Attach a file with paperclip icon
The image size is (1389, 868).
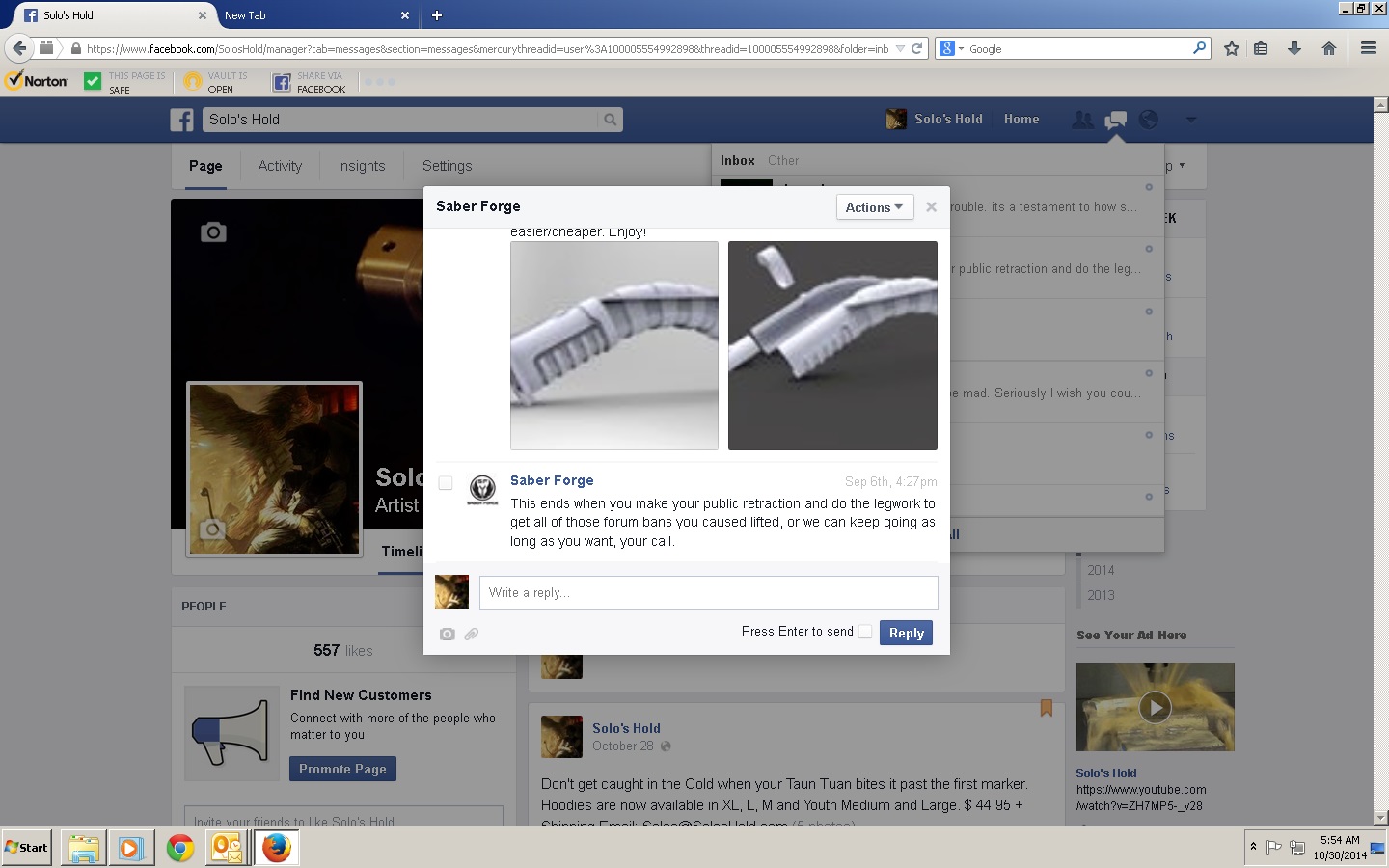pos(472,634)
